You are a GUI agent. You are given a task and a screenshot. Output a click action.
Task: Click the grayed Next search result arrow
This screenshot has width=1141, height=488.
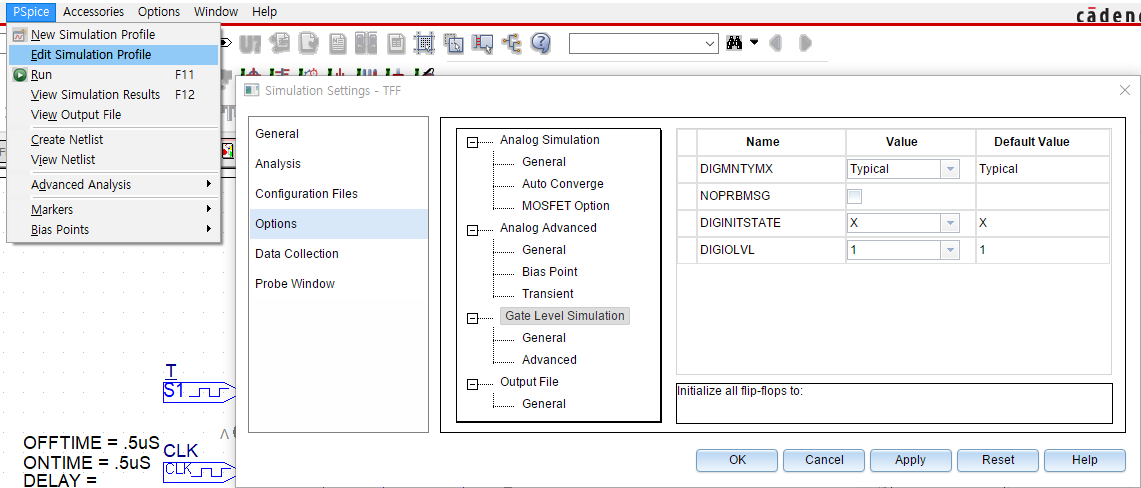pyautogui.click(x=804, y=44)
